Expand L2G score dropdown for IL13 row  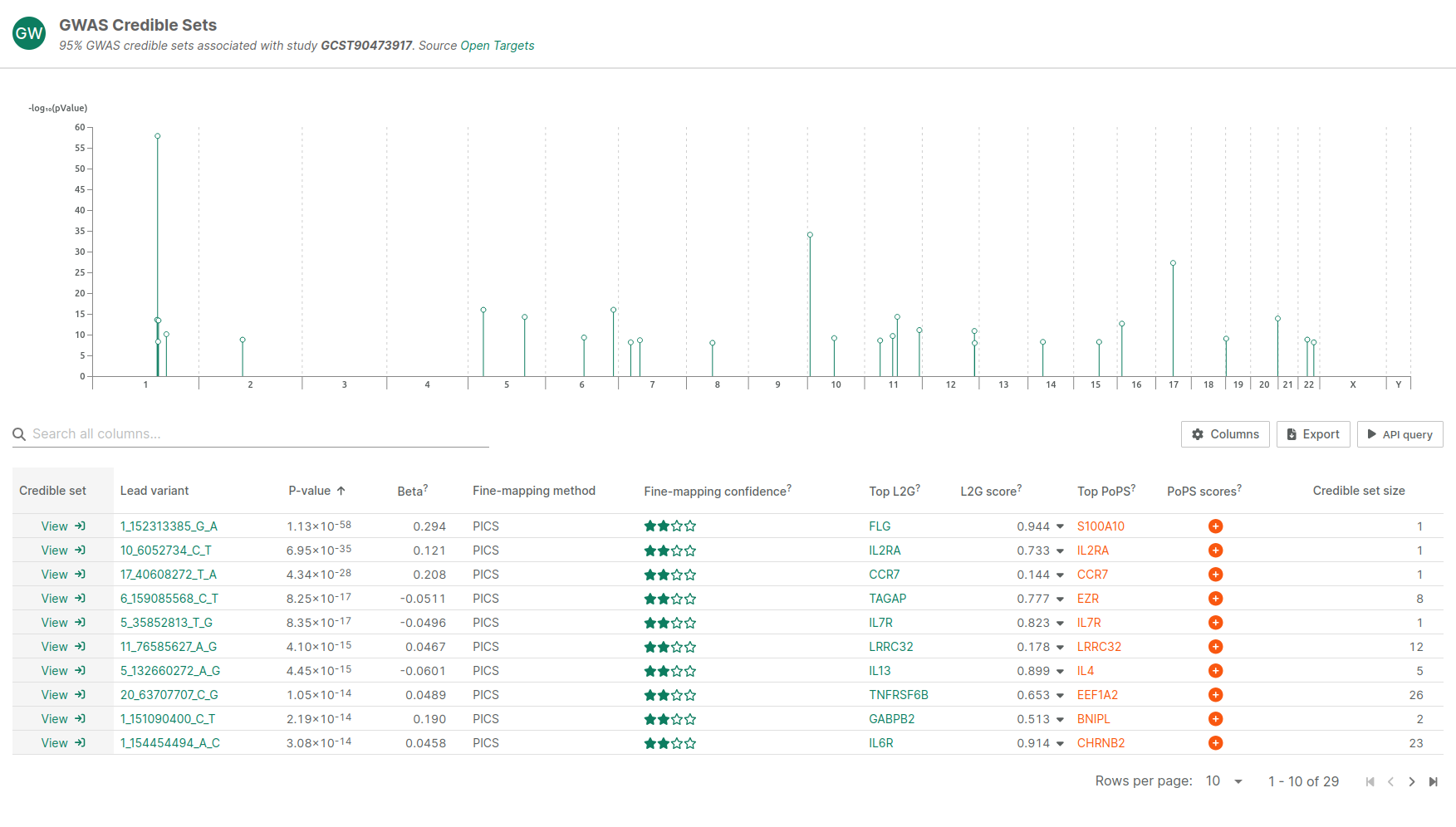(x=1060, y=672)
